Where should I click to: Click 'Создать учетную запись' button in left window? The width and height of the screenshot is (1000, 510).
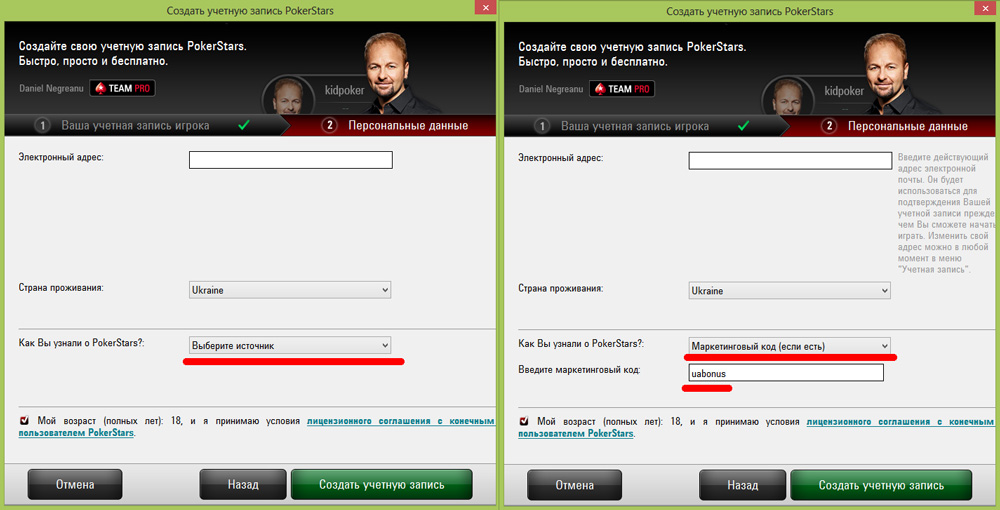tap(382, 484)
